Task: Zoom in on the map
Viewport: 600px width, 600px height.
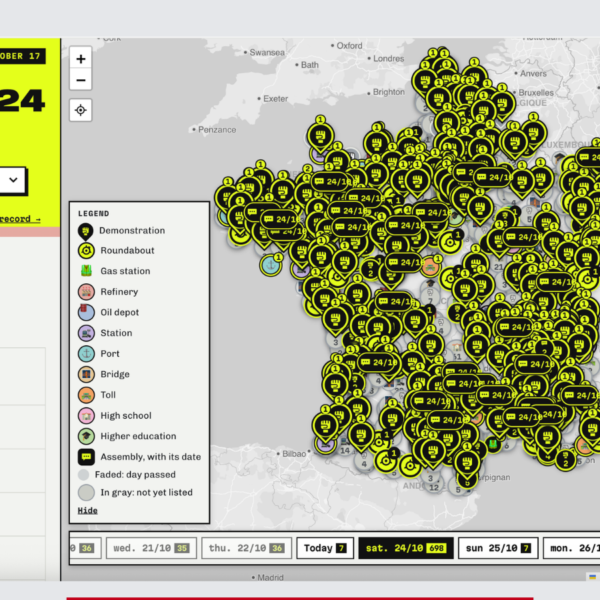Action: (81, 59)
